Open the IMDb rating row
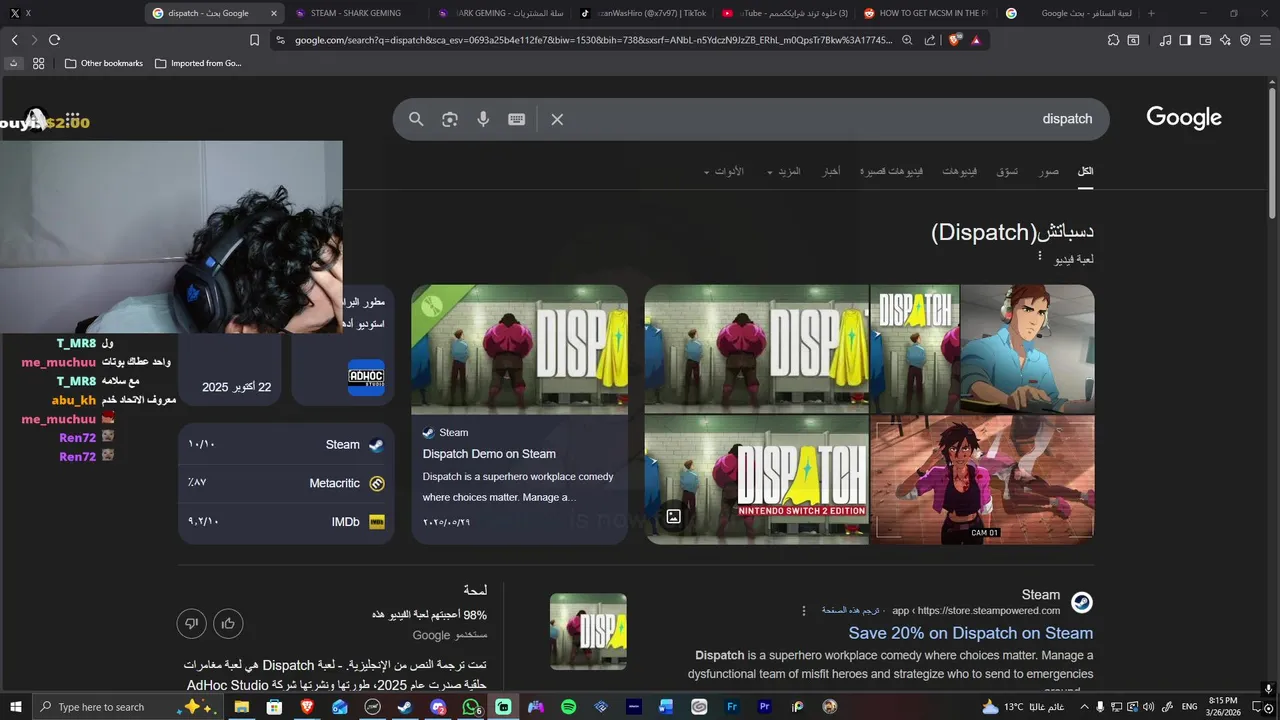Screen dimensions: 1280x720 [286, 522]
